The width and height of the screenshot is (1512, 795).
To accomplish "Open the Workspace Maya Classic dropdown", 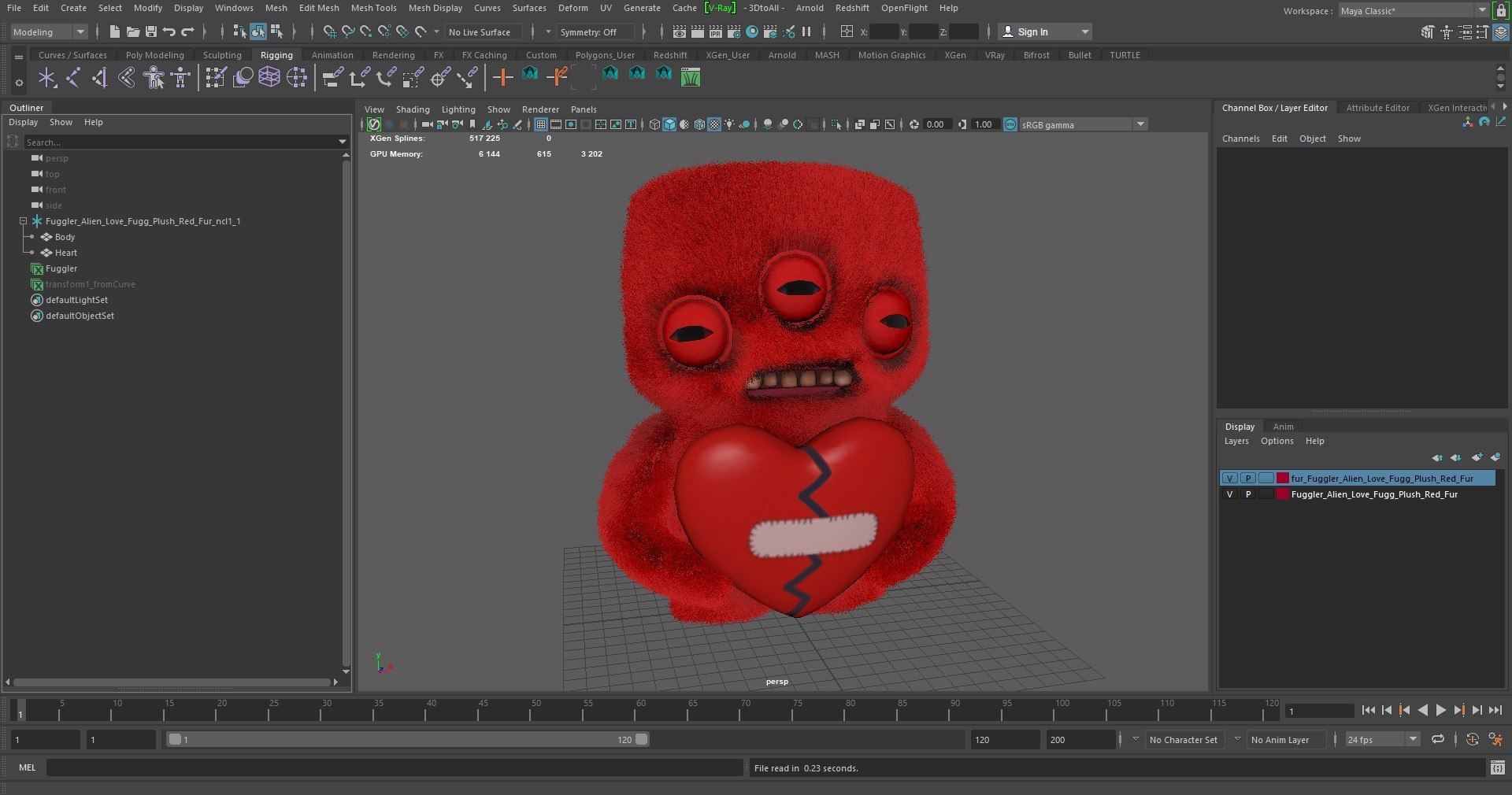I will [x=1413, y=11].
